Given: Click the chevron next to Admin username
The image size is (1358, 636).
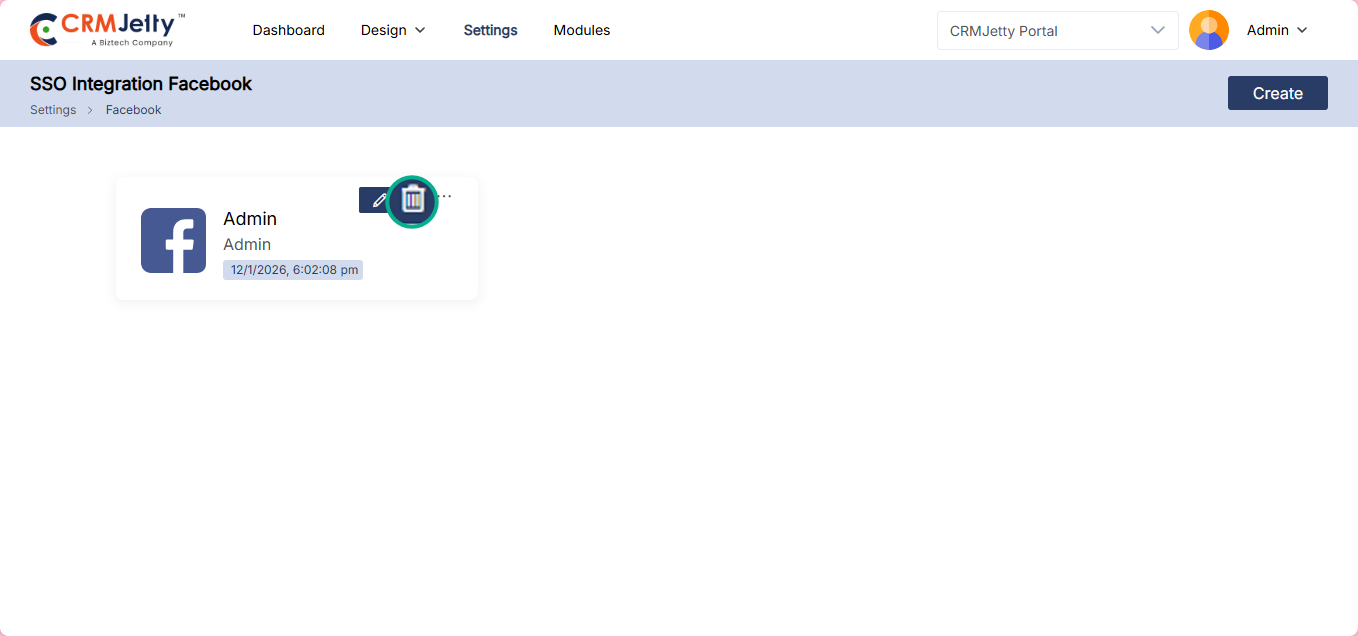Looking at the screenshot, I should pyautogui.click(x=1302, y=30).
